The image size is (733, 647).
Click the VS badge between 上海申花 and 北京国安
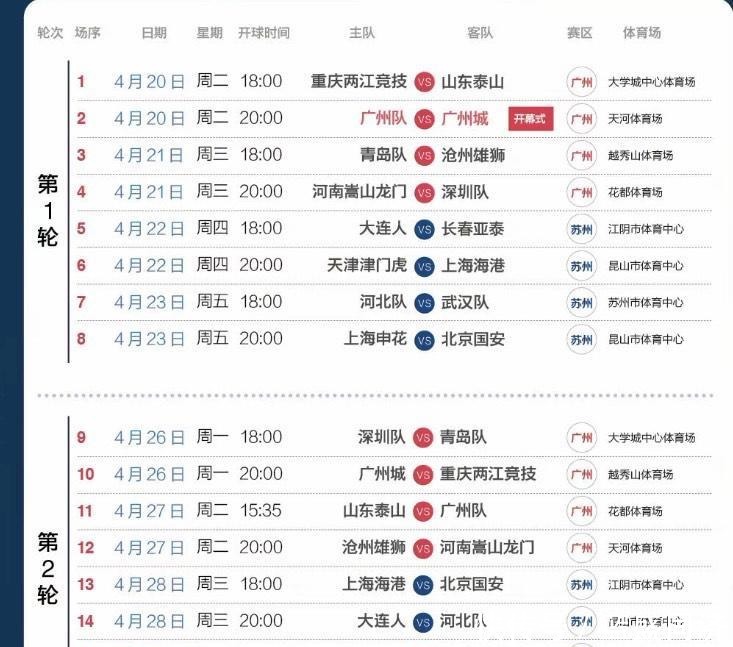click(424, 340)
